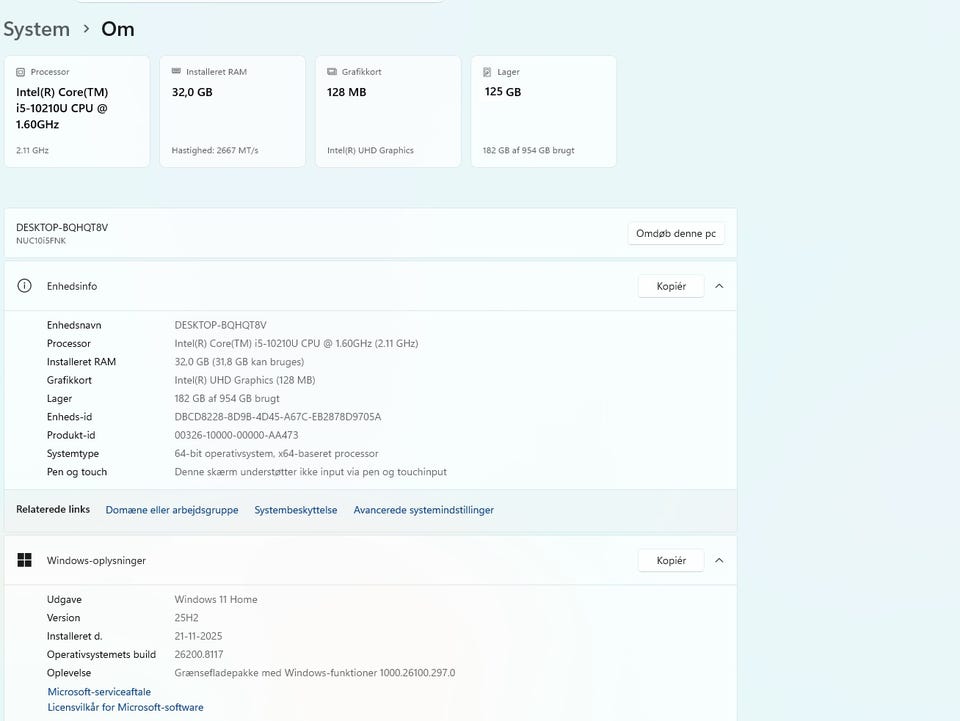Click the Relaterede links label

tap(53, 509)
